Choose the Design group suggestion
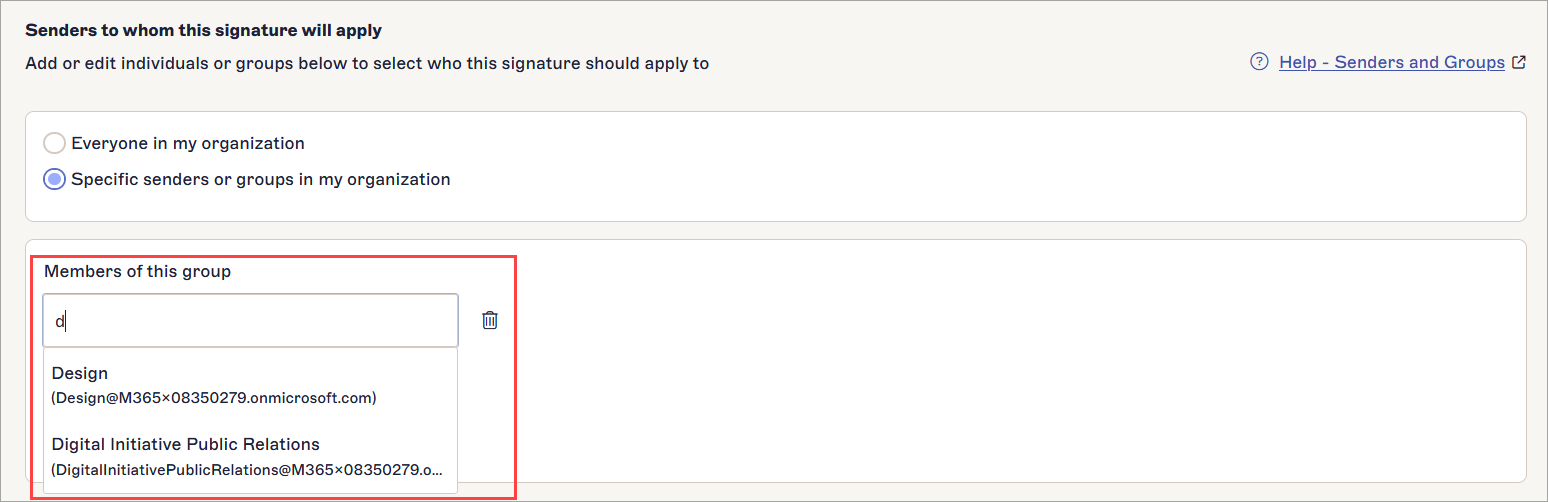The image size is (1548, 502). click(x=250, y=385)
